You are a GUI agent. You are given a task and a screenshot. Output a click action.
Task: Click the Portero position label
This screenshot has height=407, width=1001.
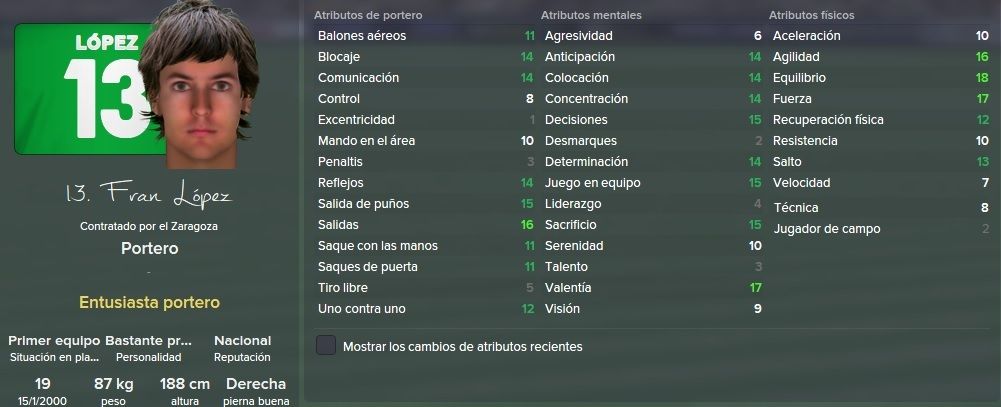[149, 248]
